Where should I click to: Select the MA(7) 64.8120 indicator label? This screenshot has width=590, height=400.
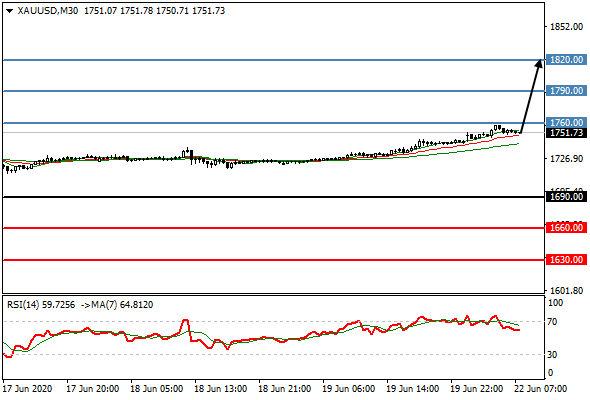pyautogui.click(x=122, y=304)
